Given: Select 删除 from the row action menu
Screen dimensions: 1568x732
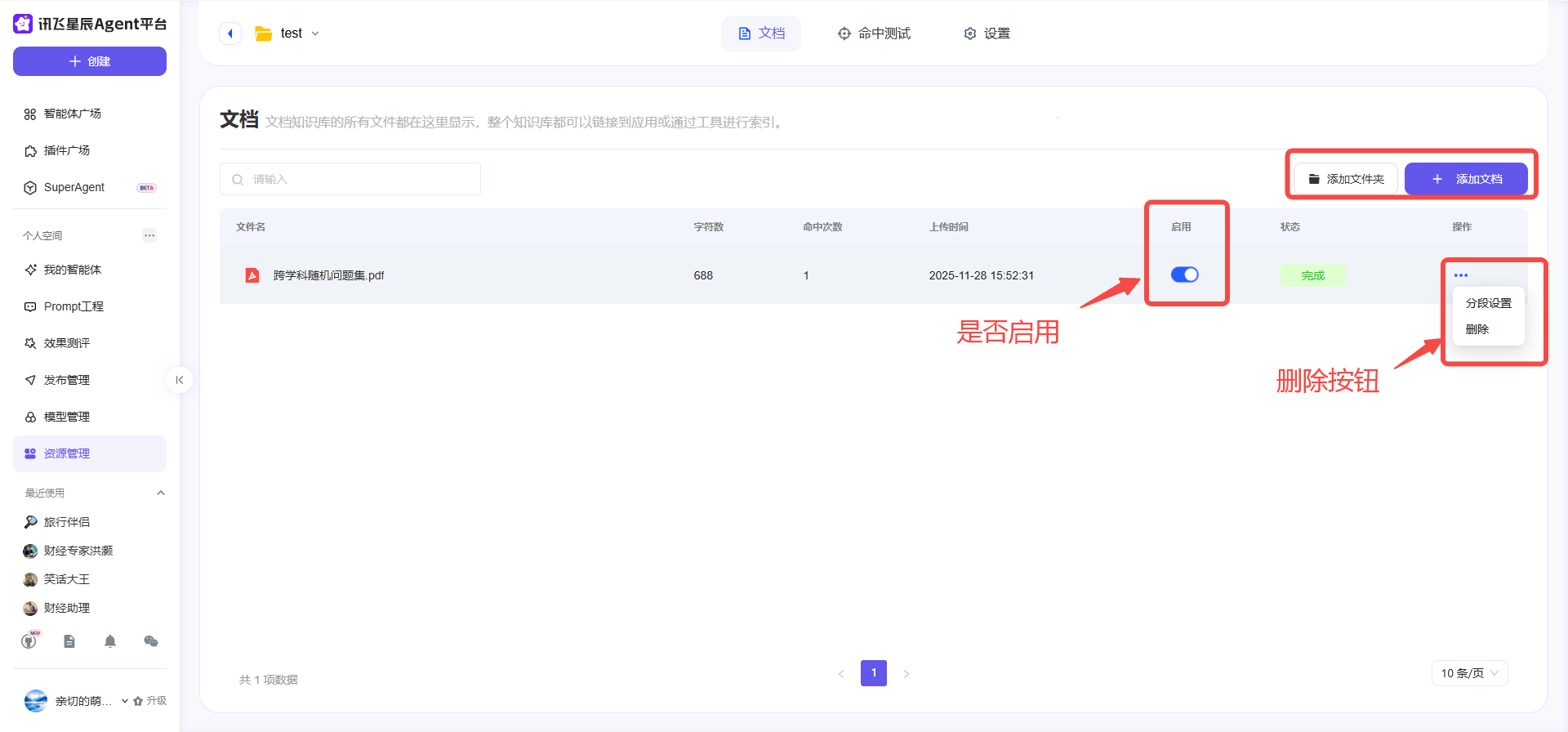Looking at the screenshot, I should click(x=1477, y=329).
